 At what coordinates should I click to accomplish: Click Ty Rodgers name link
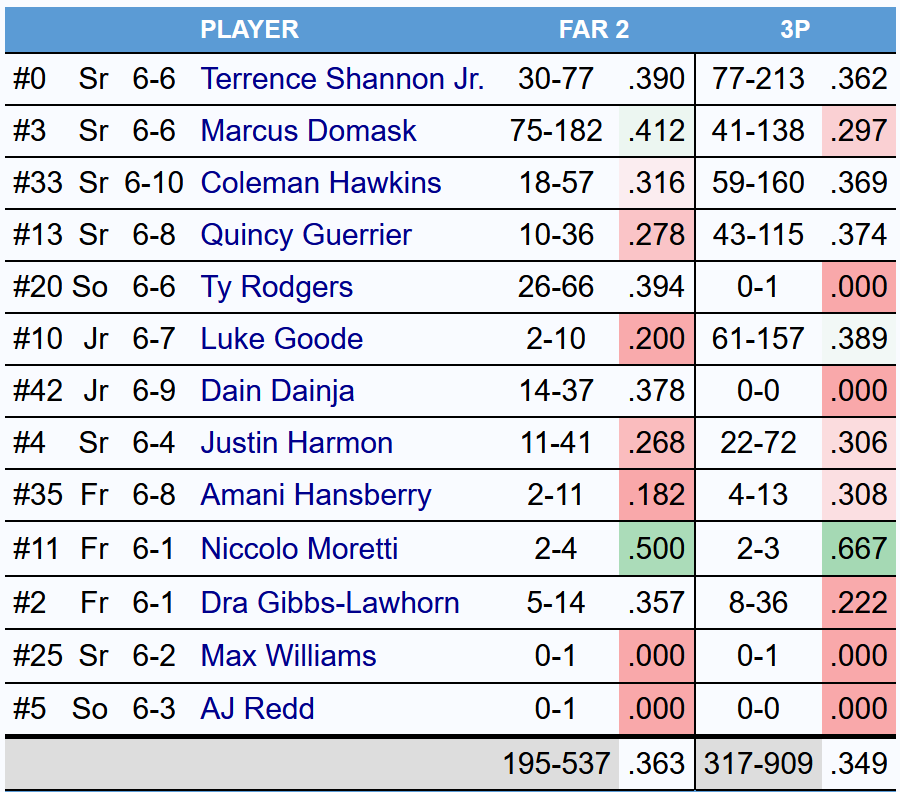pos(276,287)
